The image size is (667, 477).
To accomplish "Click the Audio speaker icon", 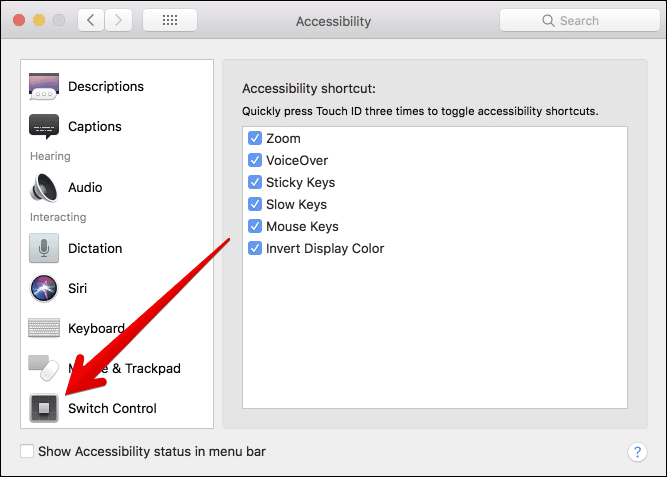I will pos(44,188).
